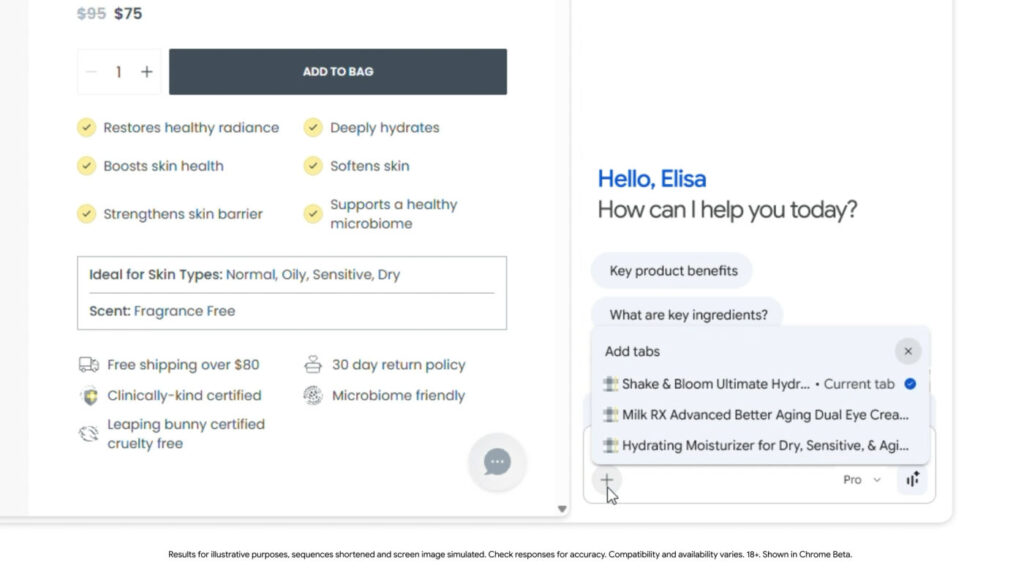Image resolution: width=1024 pixels, height=576 pixels.
Task: Click the plus icon to add tabs
Action: point(606,480)
